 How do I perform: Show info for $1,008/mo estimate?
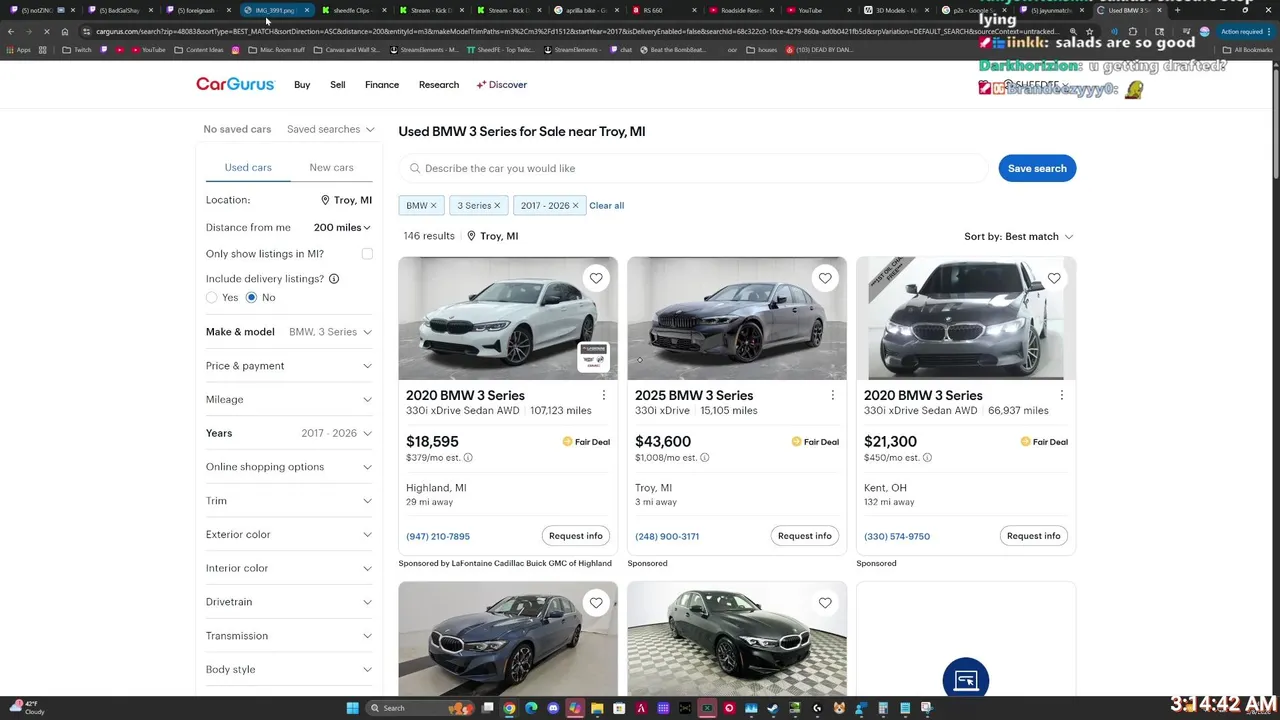(x=705, y=458)
